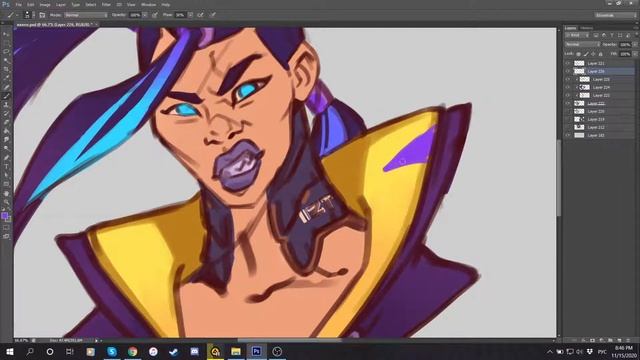Select the Hand tool

[x=6, y=193]
